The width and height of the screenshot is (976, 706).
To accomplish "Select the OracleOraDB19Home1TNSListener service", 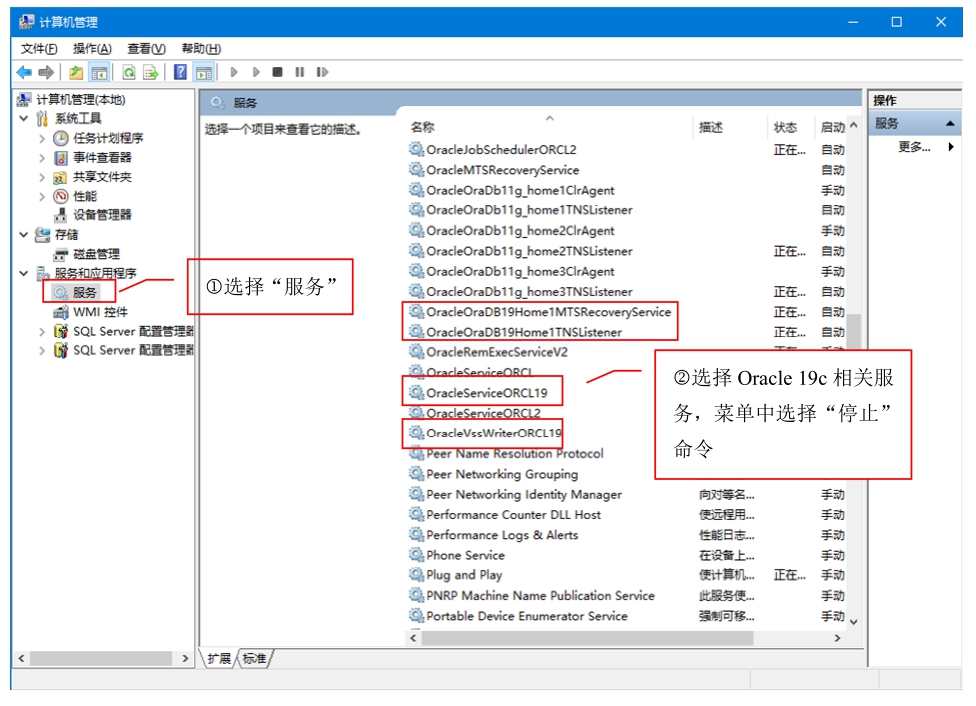I will tap(523, 332).
